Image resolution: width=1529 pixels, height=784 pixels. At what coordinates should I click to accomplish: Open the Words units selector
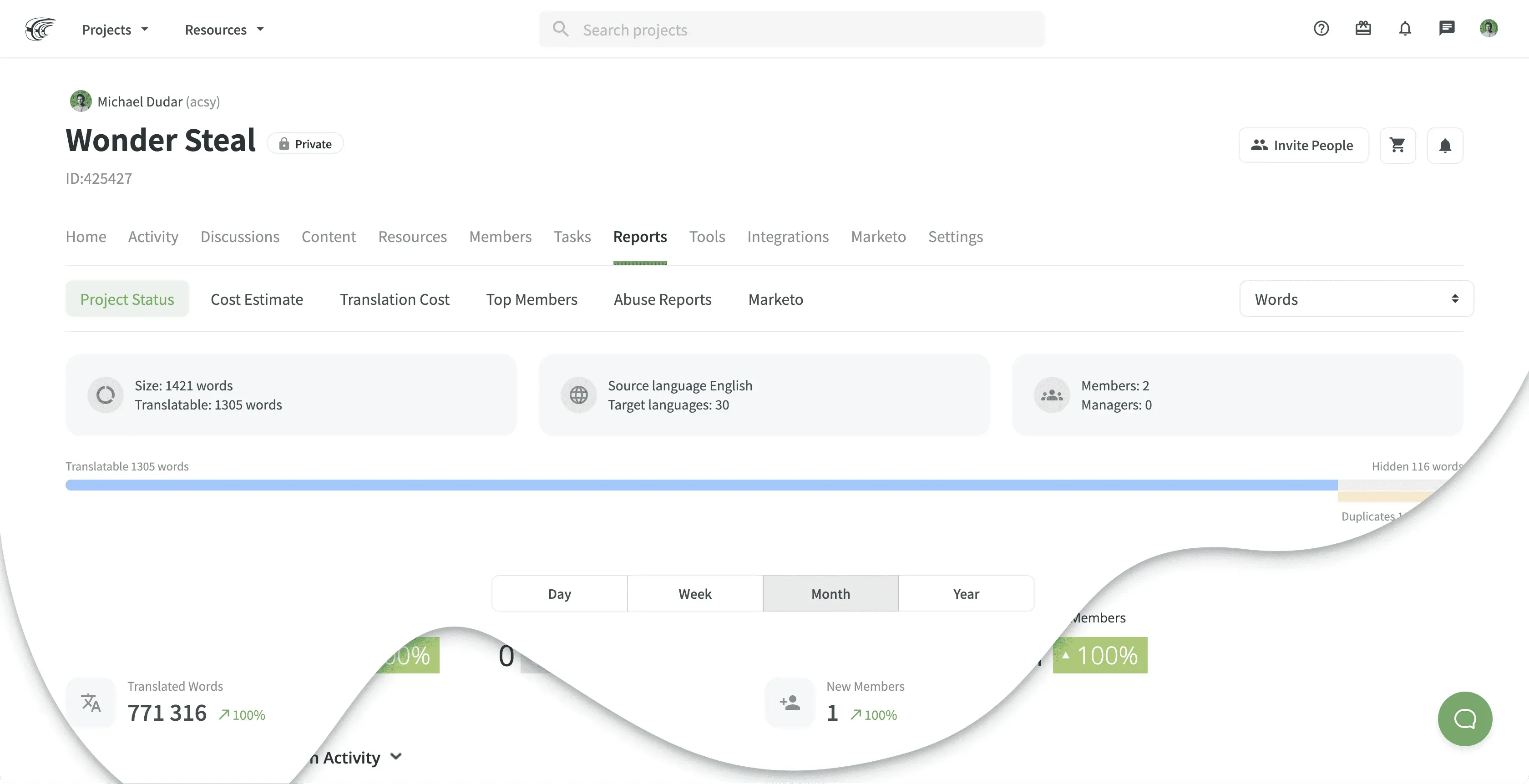pyautogui.click(x=1356, y=298)
